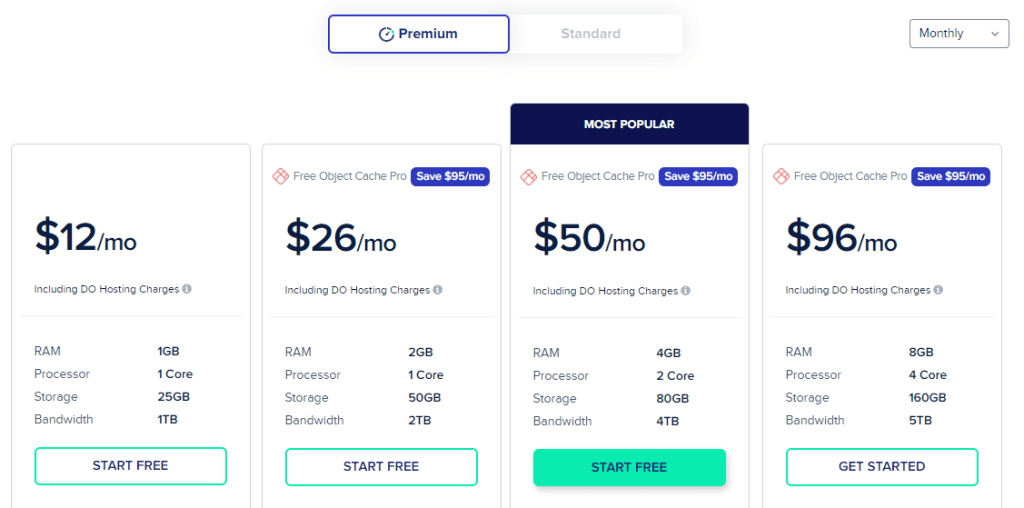Click info icon on $12 plan hosting charges
This screenshot has height=508, width=1024.
187,289
